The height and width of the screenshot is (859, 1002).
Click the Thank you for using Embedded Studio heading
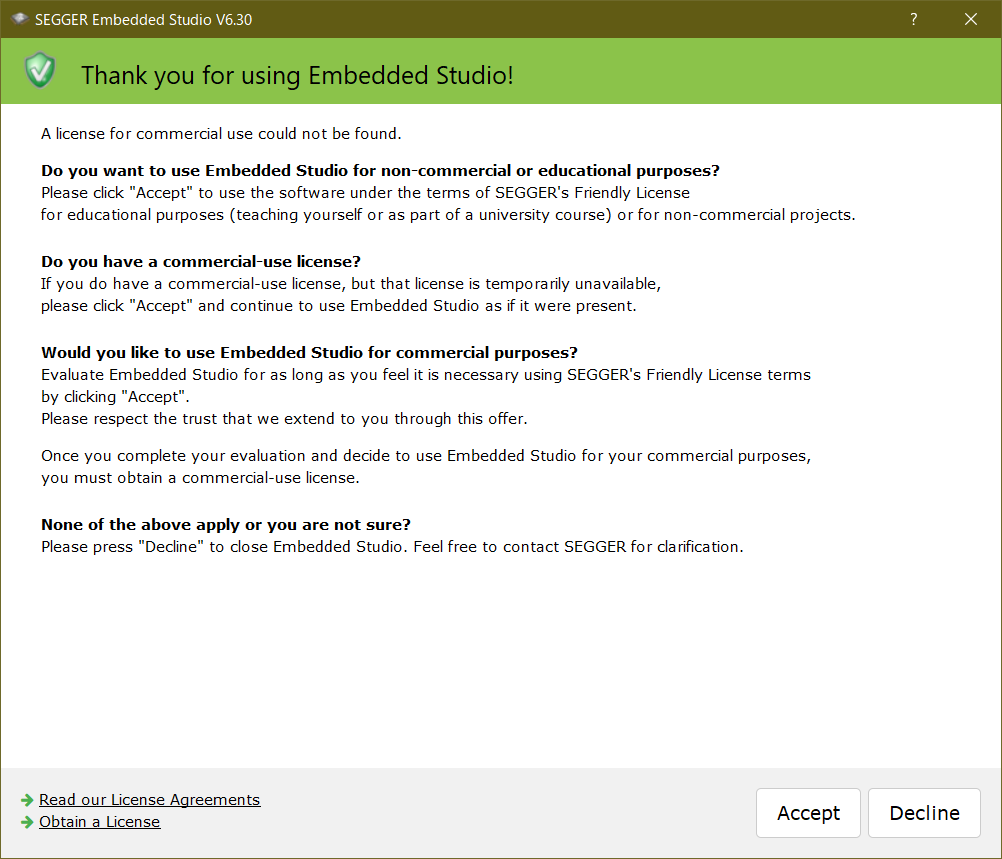(x=297, y=75)
